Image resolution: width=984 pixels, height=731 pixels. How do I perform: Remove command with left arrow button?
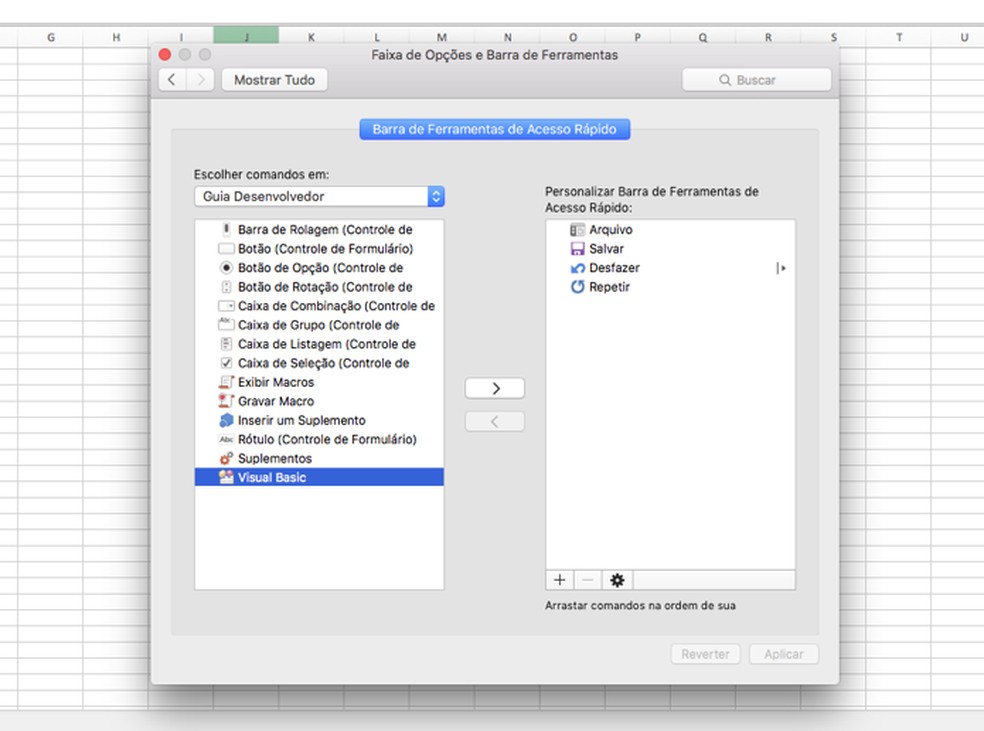click(x=495, y=421)
